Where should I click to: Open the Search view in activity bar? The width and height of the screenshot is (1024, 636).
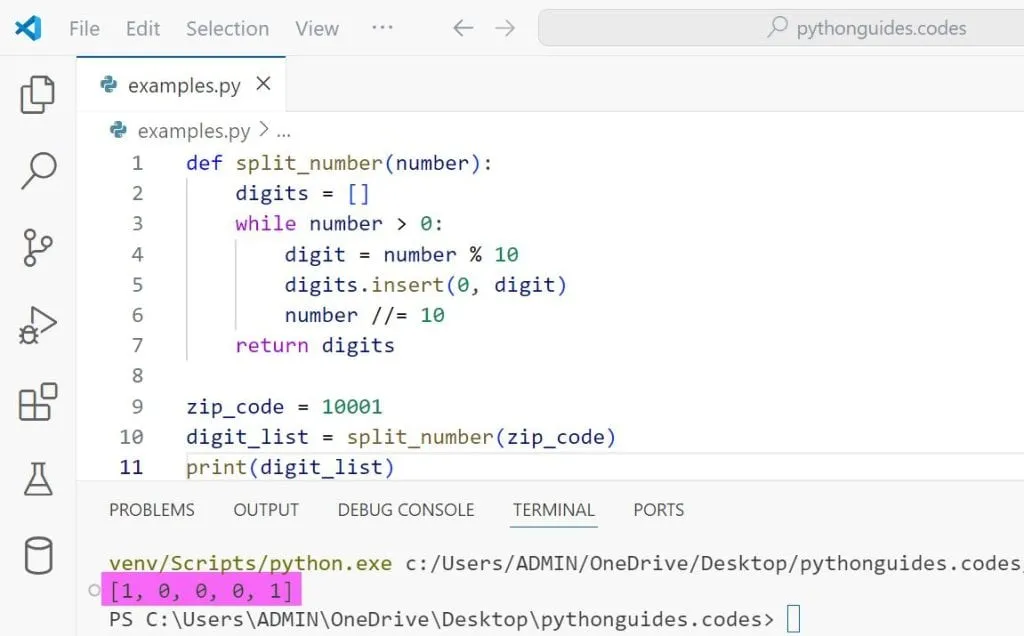38,171
